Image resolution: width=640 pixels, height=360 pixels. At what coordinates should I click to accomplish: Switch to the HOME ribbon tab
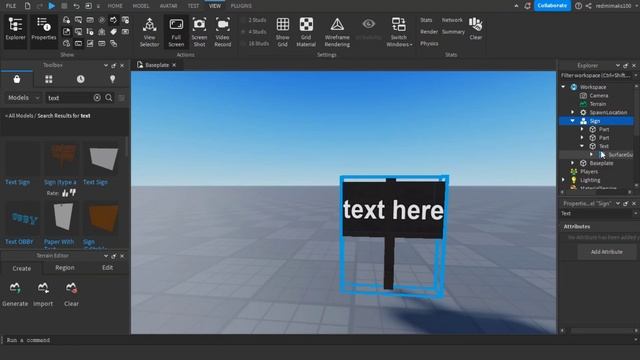(115, 6)
